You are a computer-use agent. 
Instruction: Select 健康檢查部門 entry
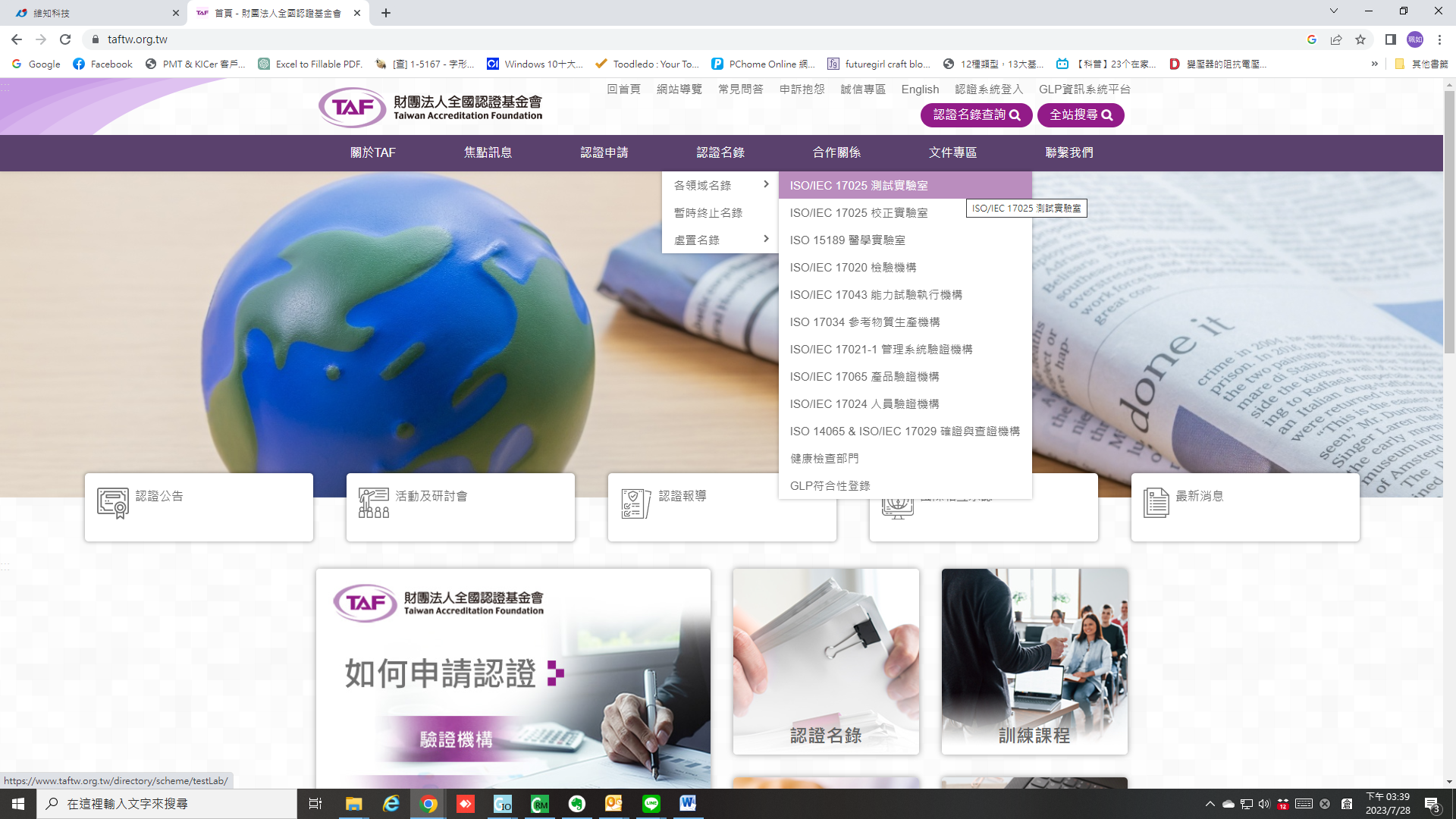[905, 458]
